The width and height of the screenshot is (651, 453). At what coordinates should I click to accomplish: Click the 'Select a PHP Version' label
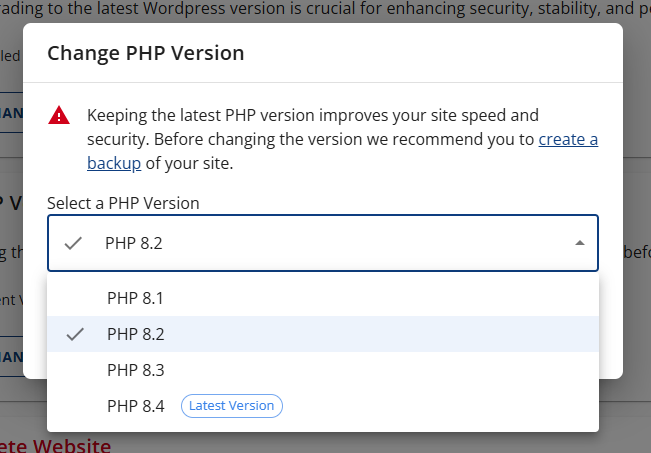coord(123,203)
